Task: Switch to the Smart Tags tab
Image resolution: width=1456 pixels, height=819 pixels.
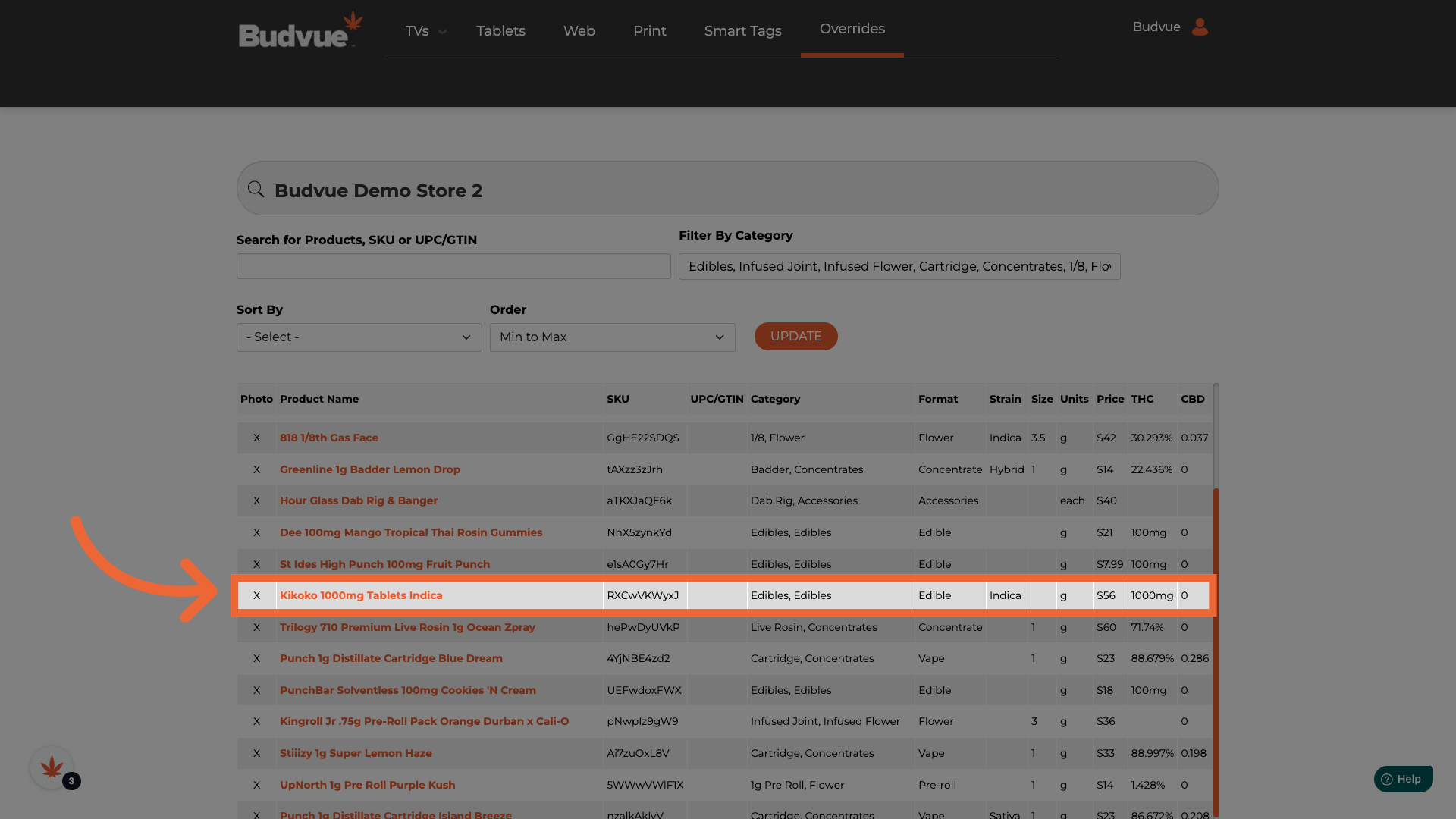Action: [742, 31]
